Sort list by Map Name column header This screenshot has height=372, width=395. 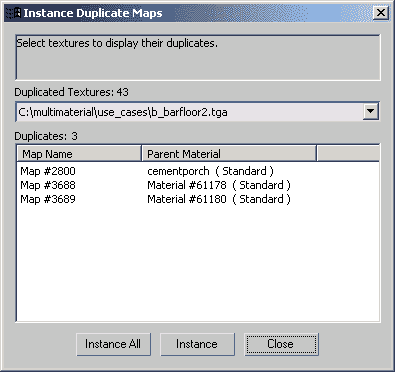79,154
